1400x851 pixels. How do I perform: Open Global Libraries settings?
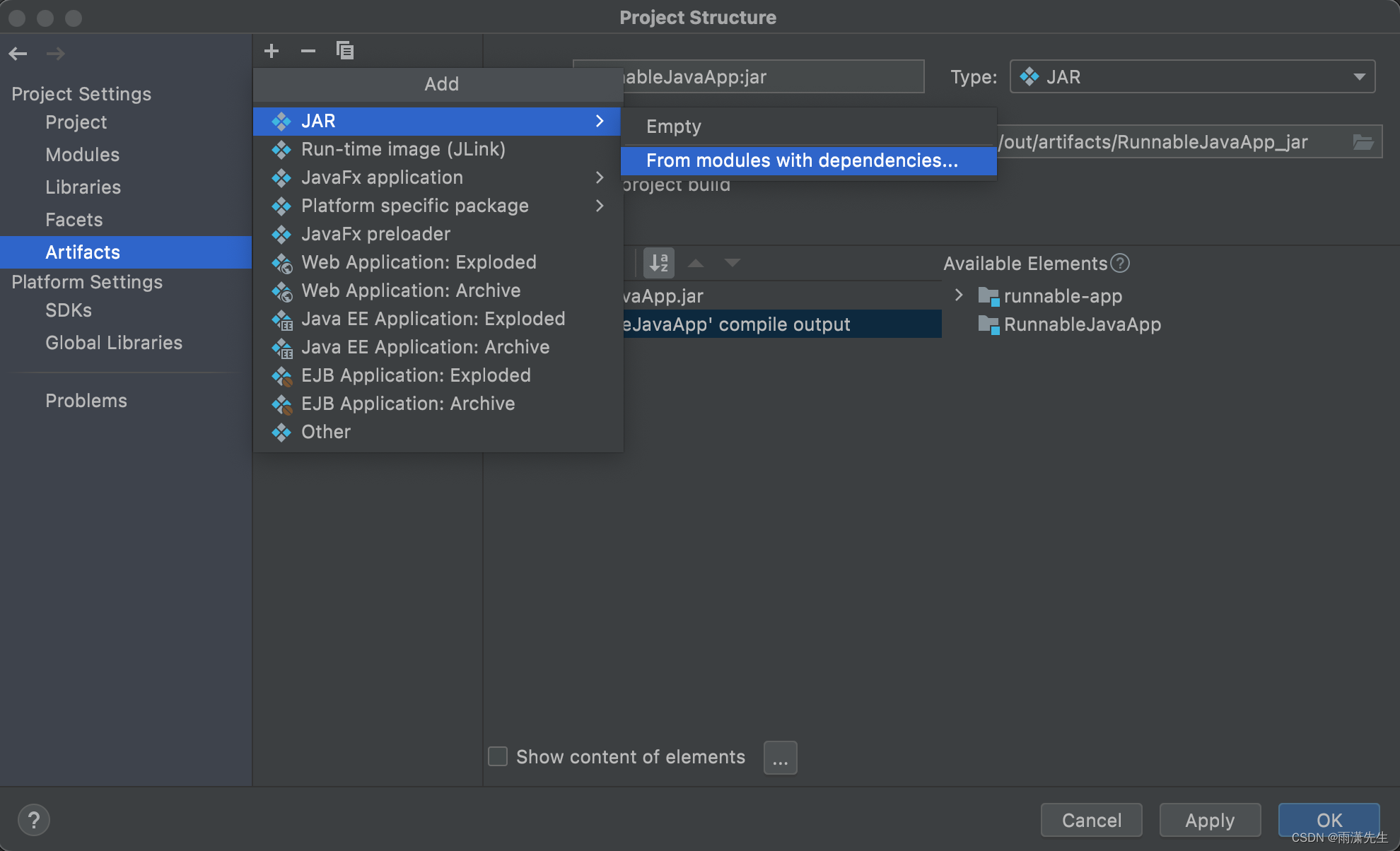click(114, 343)
